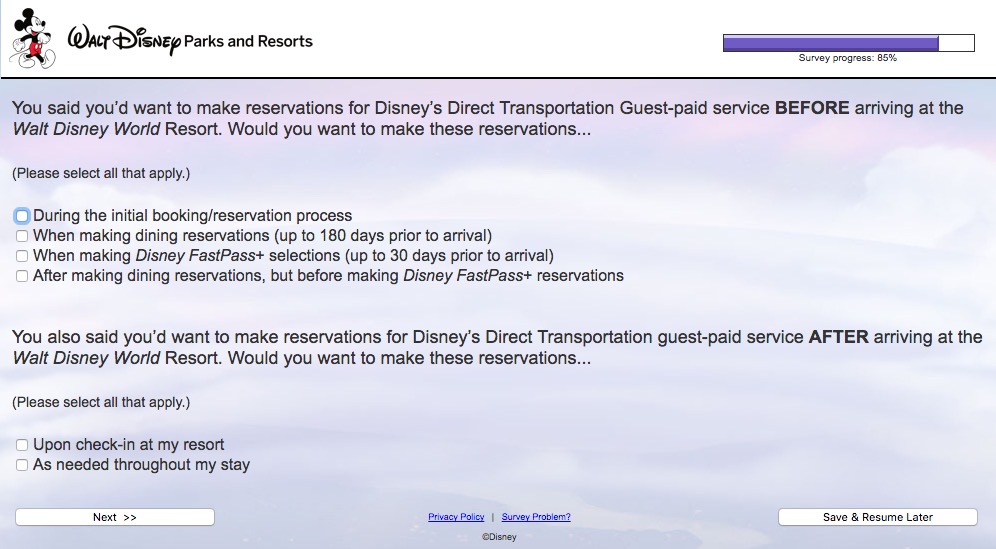Click first '(Please select all that apply.)' under BEFORE question
Screen dimensions: 996x549
coord(101,173)
